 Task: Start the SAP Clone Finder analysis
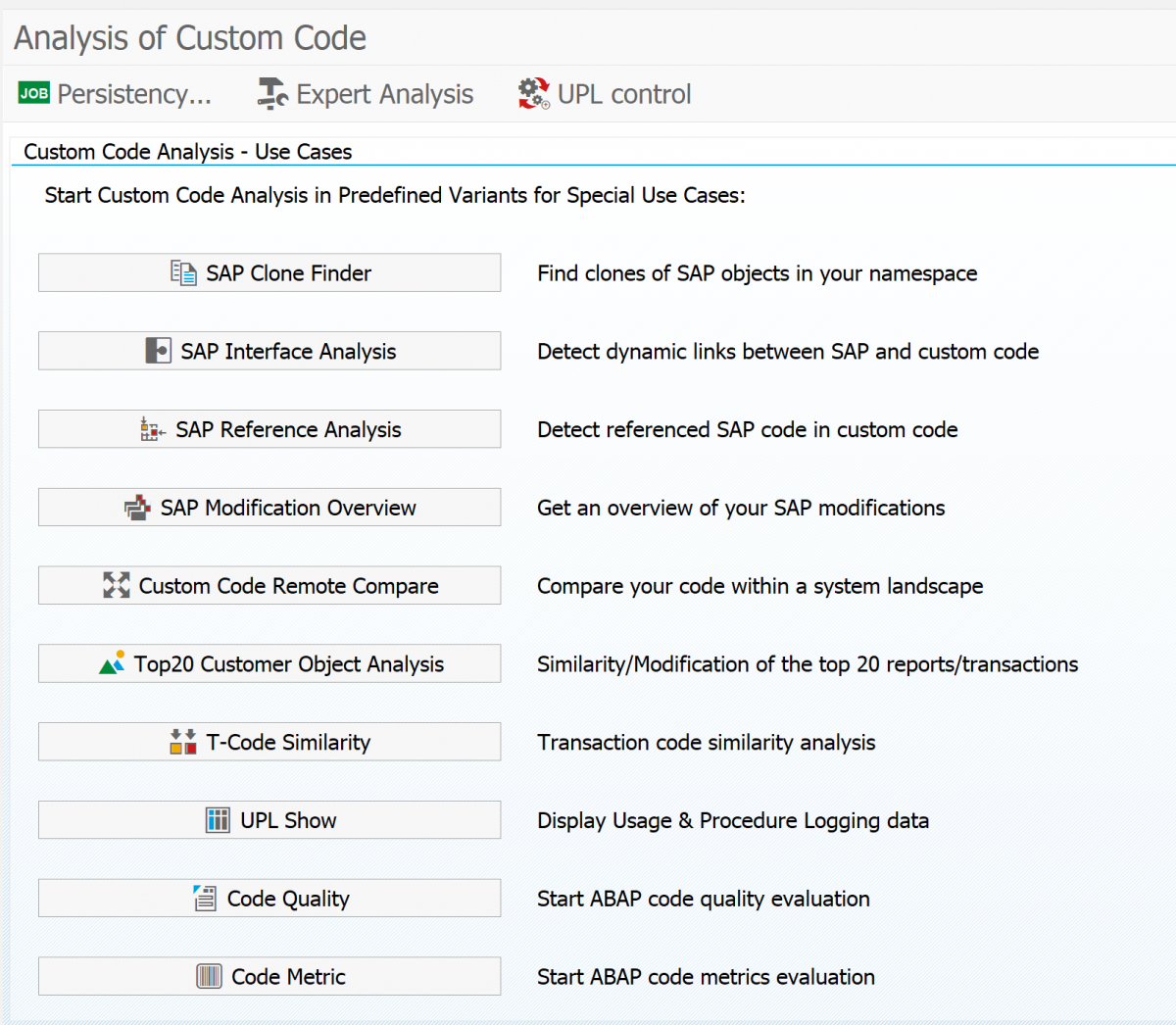[x=269, y=272]
